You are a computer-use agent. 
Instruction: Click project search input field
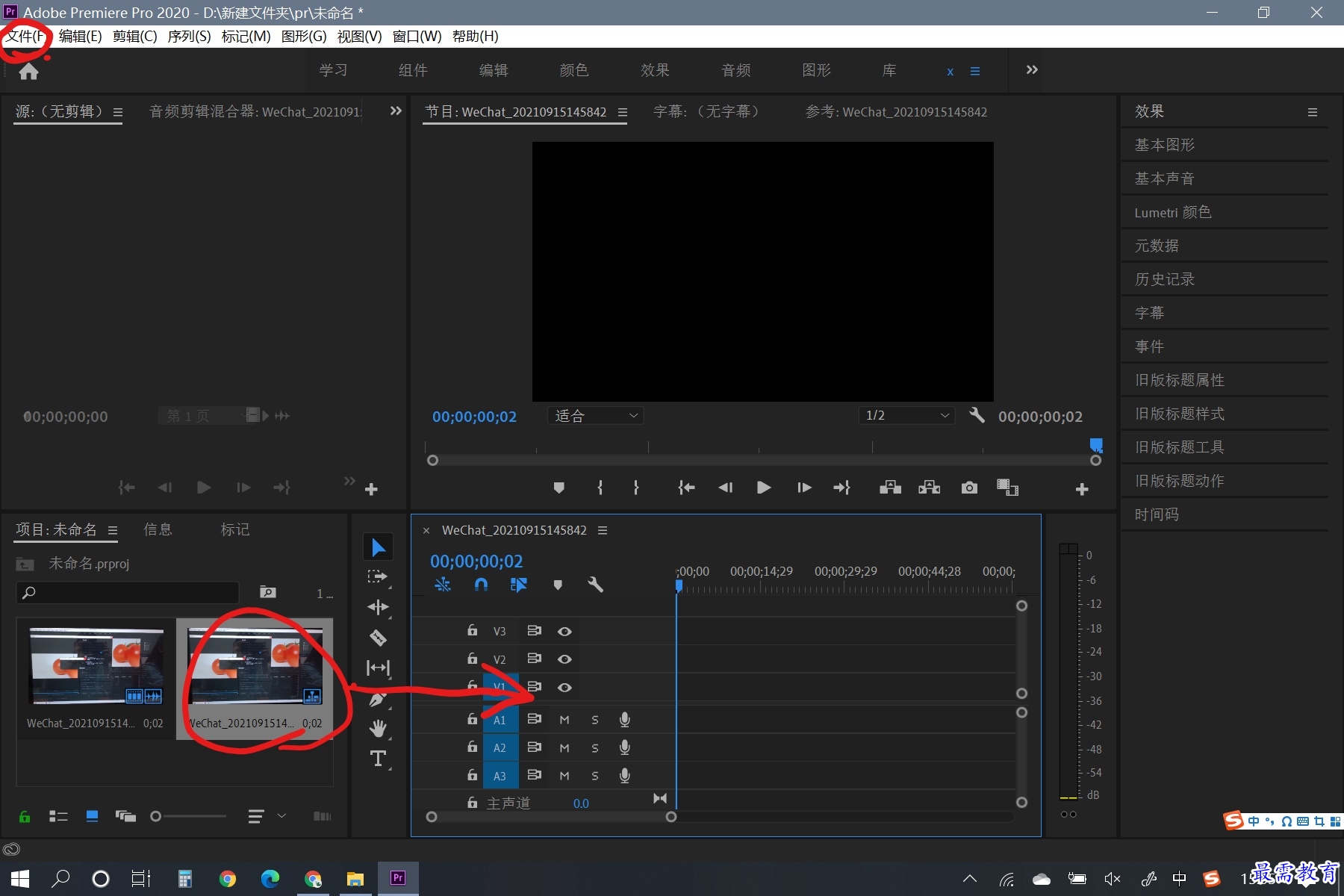[x=128, y=593]
